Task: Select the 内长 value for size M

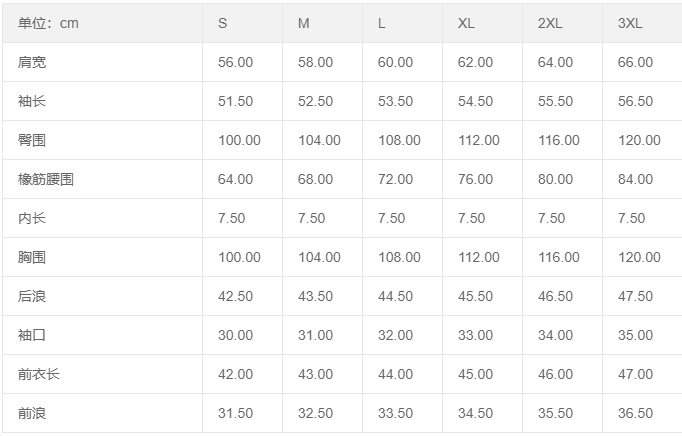Action: pos(312,218)
